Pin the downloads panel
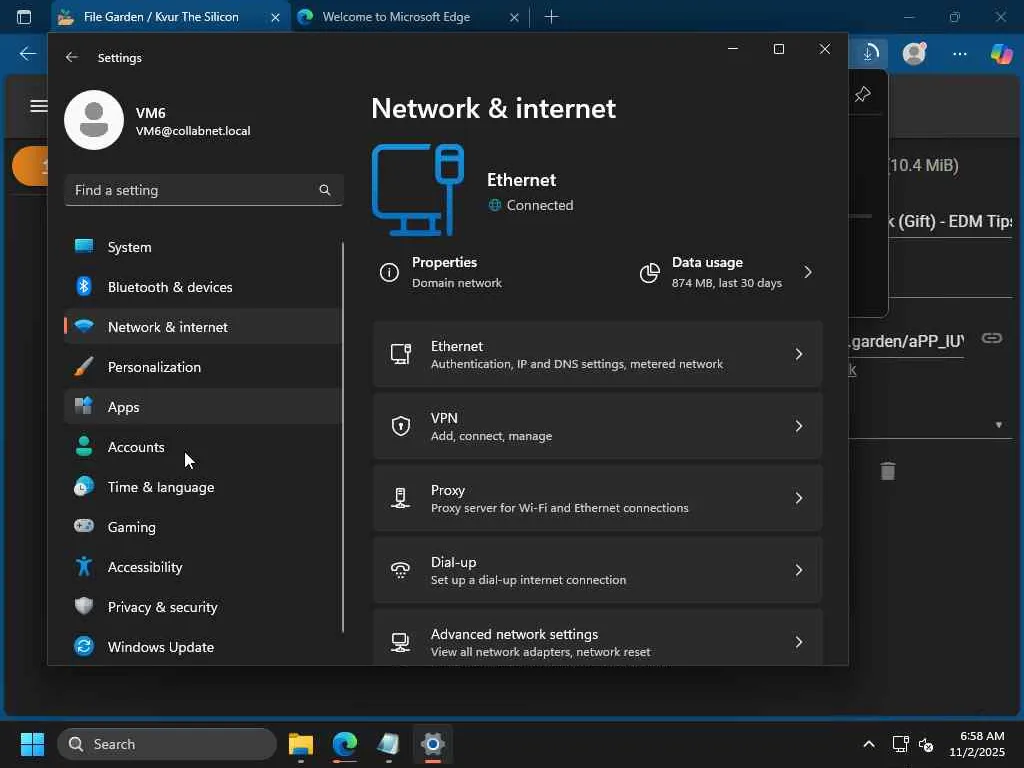Viewport: 1024px width, 768px height. [x=862, y=94]
